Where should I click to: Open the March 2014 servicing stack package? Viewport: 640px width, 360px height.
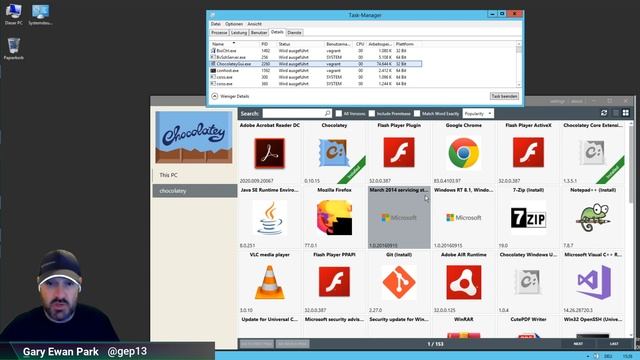pos(399,218)
